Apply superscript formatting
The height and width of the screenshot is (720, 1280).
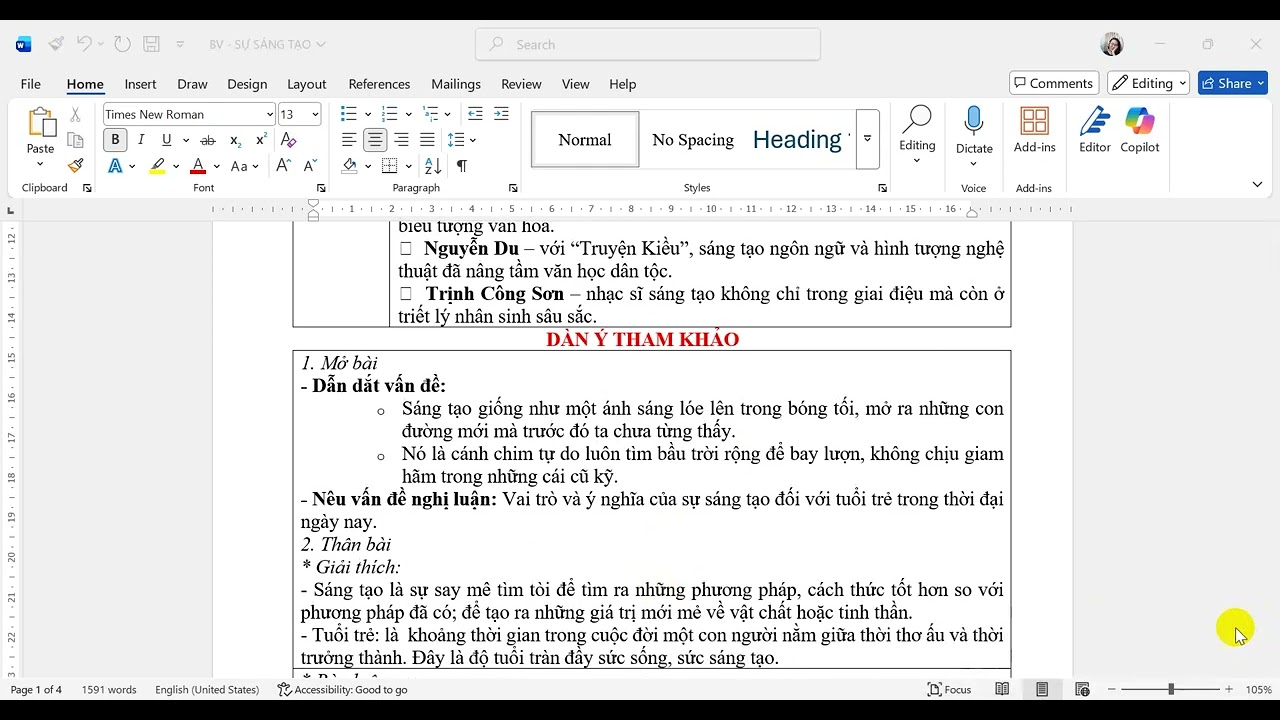[x=261, y=140]
